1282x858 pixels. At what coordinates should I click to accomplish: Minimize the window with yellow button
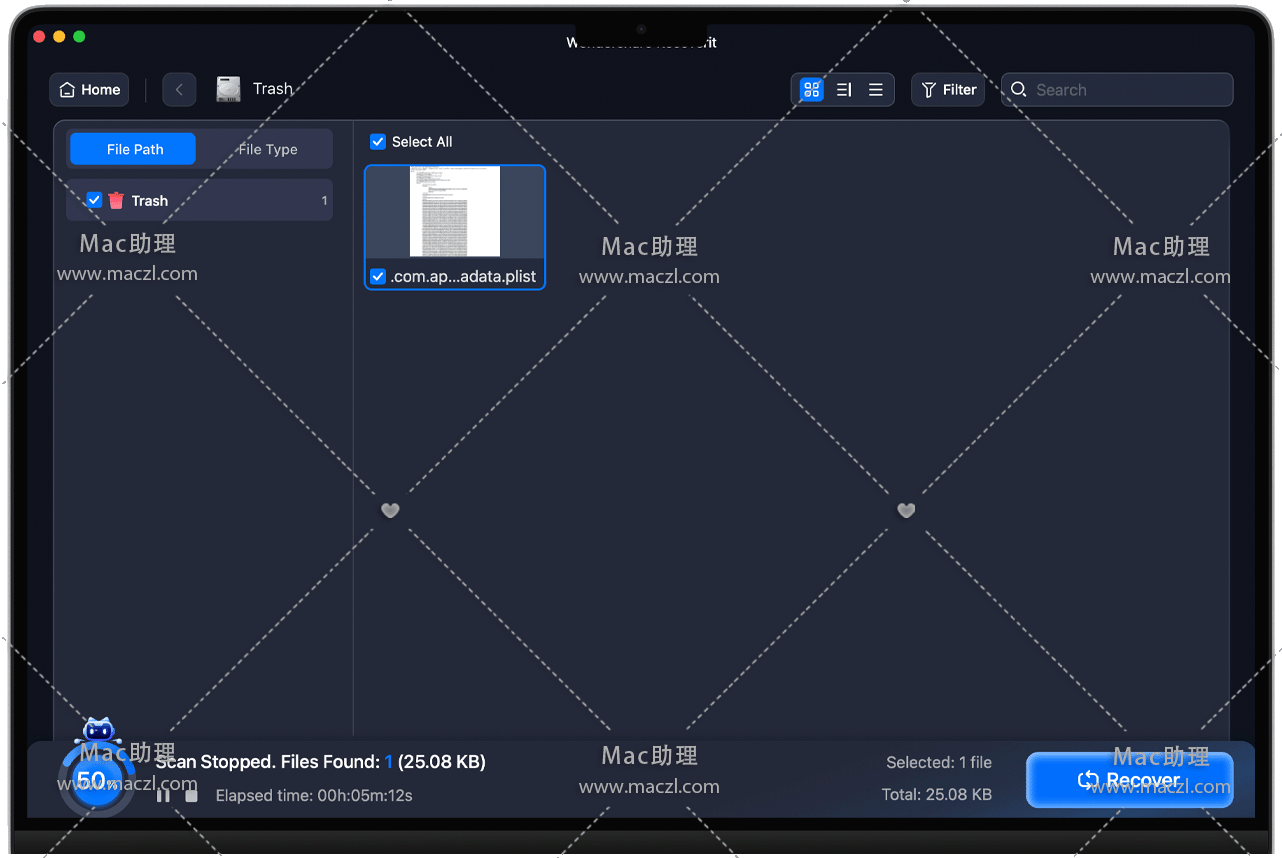[x=59, y=36]
